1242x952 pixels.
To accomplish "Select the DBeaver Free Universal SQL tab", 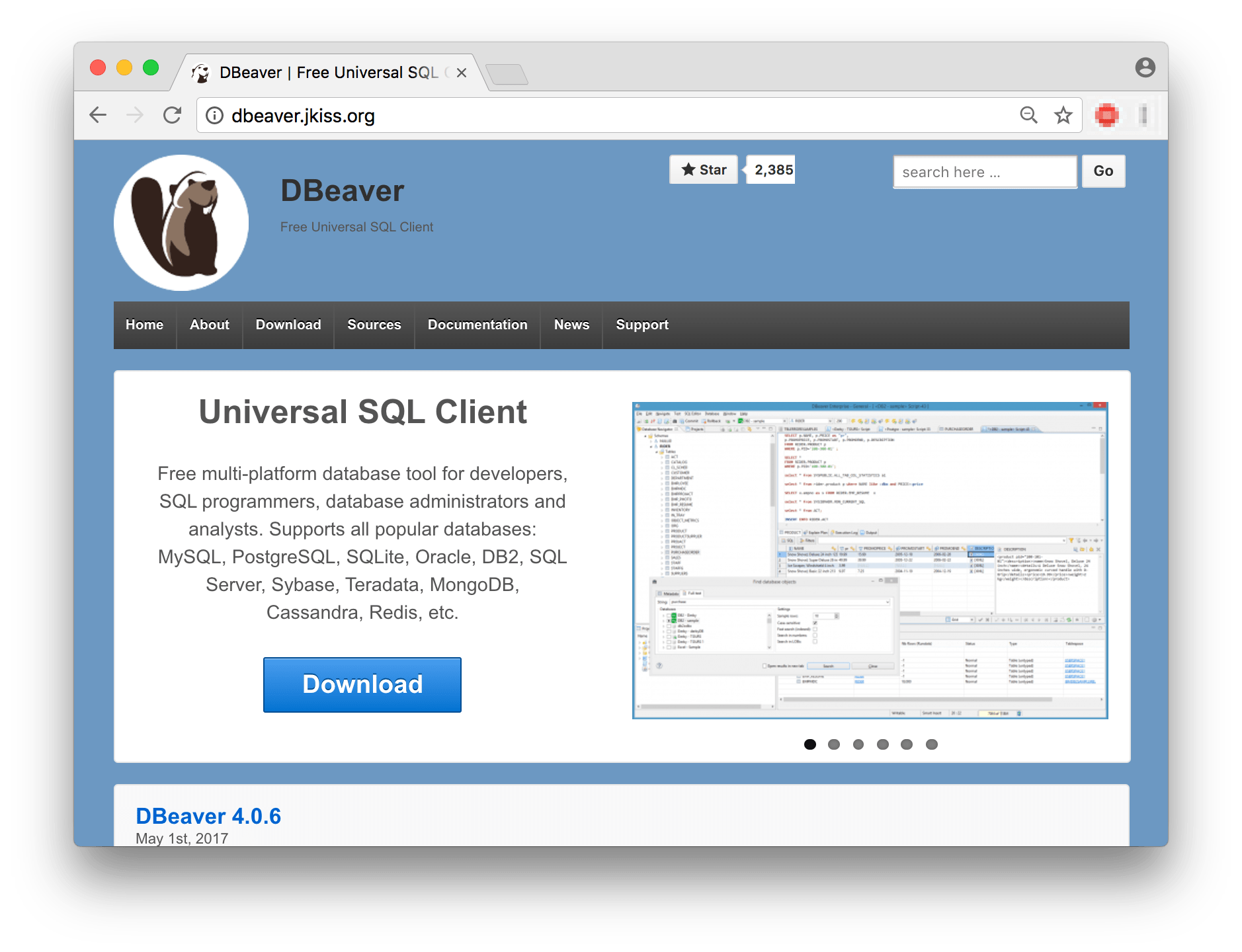I will pos(329,73).
